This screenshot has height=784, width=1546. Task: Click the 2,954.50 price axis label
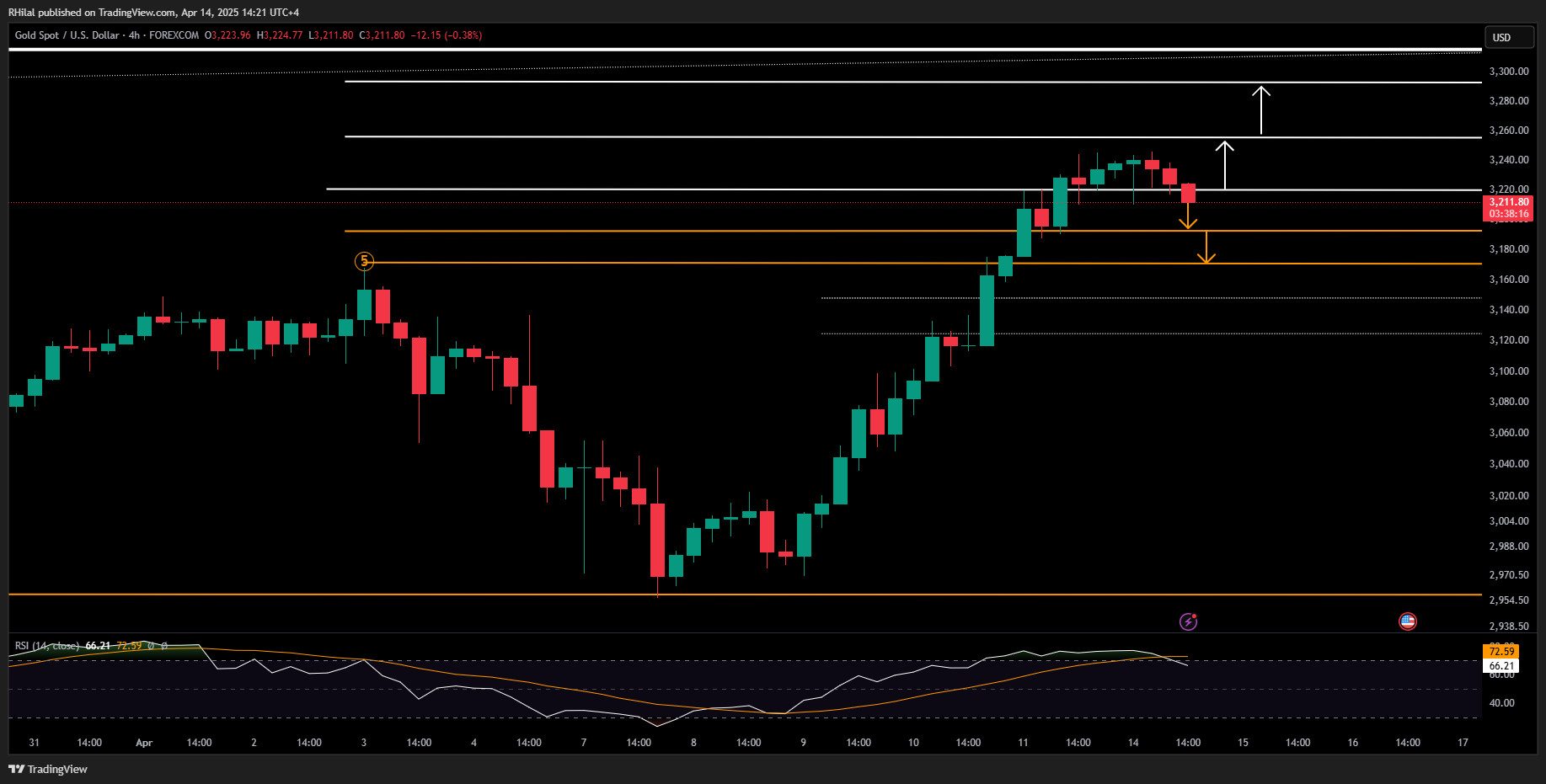coord(1509,600)
